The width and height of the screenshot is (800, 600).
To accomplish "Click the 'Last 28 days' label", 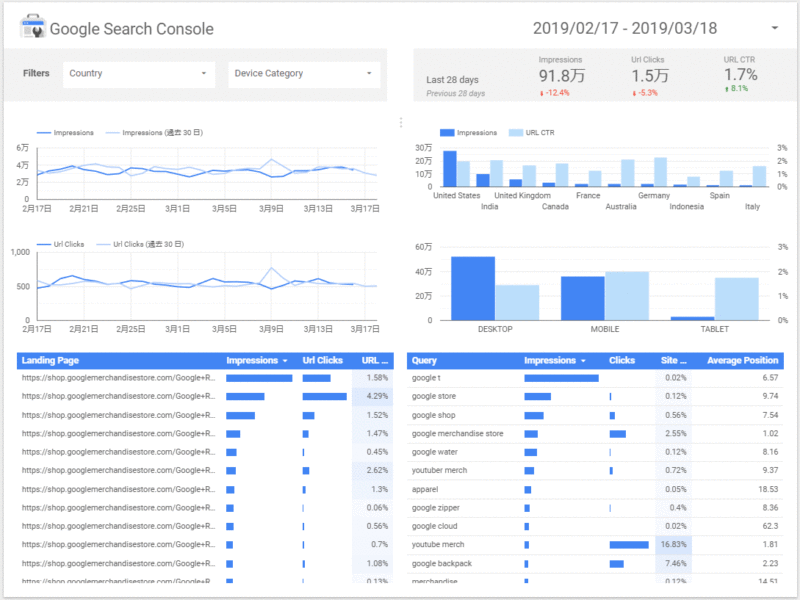I will 452,80.
